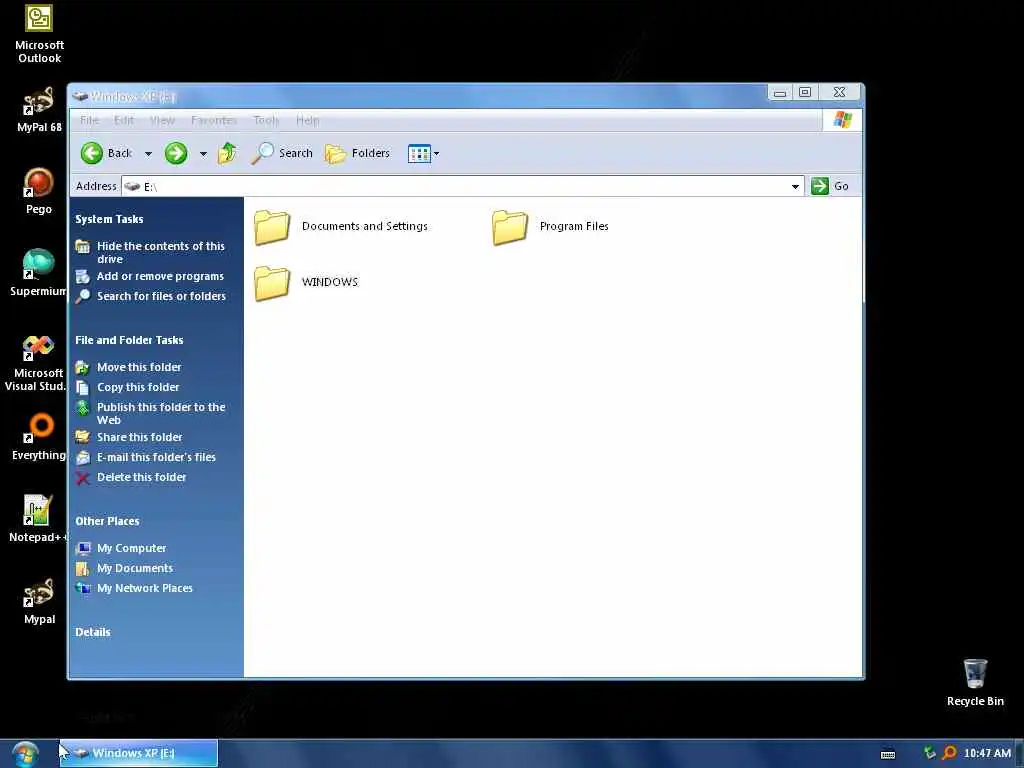Click Delete this folder

(142, 477)
